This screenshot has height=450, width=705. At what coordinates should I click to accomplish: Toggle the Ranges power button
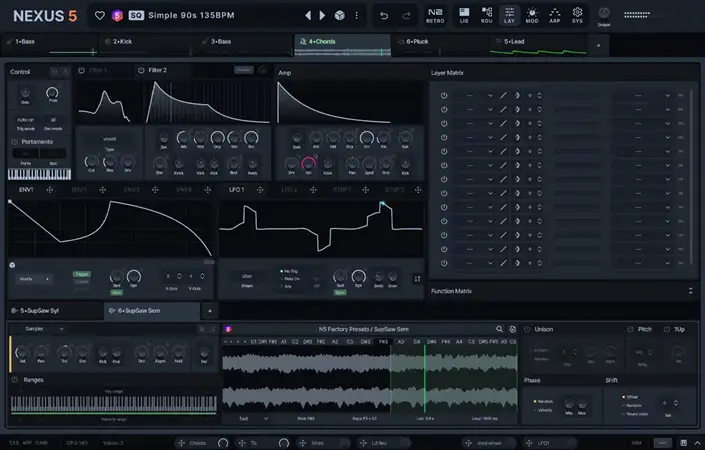tap(14, 379)
